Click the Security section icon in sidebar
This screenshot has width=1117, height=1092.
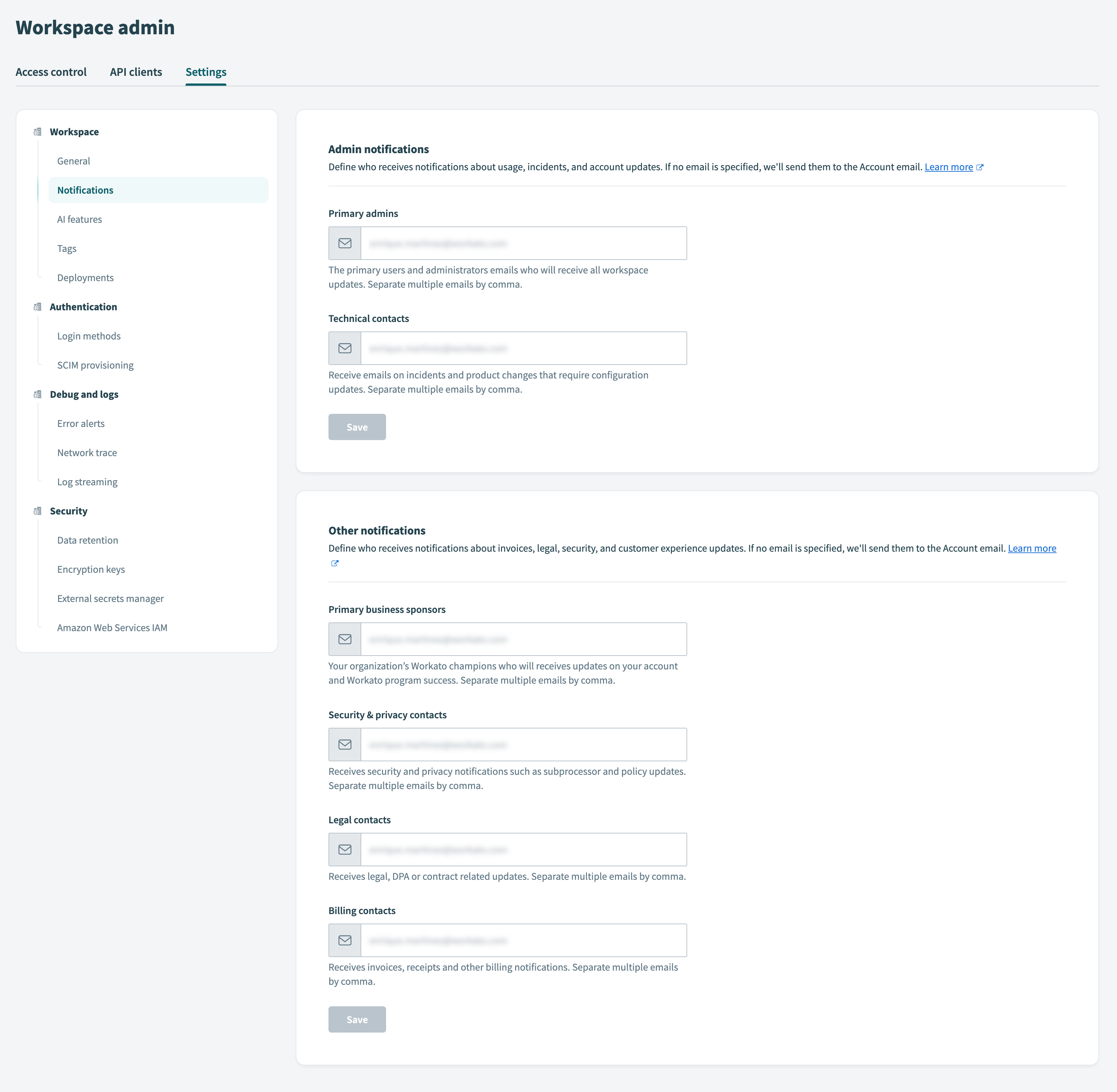pos(38,510)
